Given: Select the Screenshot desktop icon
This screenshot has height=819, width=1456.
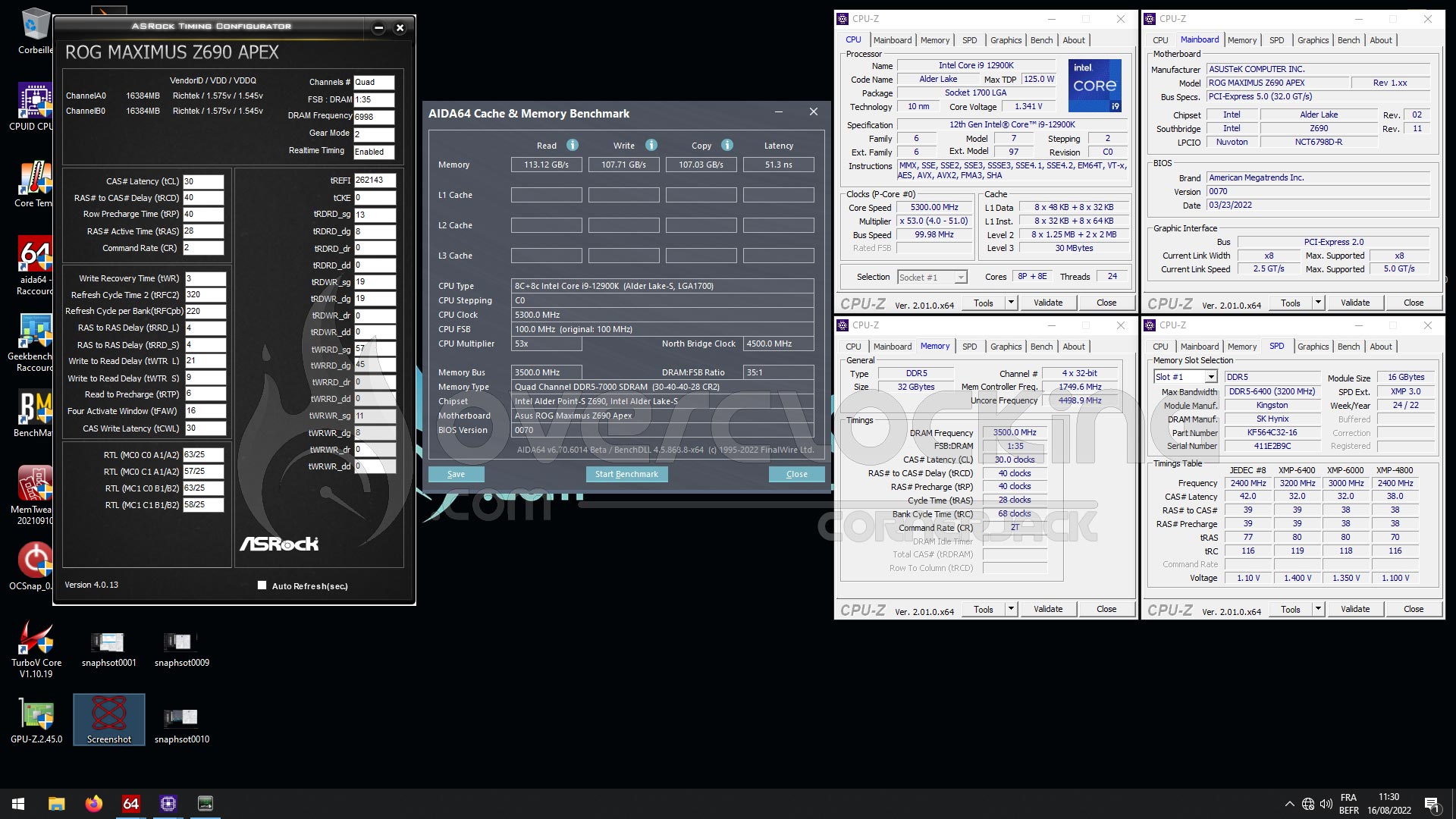Looking at the screenshot, I should tap(108, 720).
